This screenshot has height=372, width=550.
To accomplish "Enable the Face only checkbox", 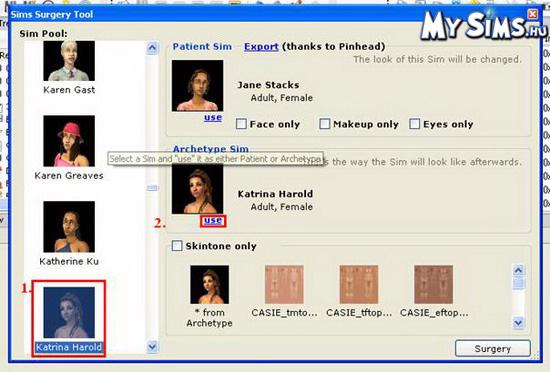I will pos(241,124).
